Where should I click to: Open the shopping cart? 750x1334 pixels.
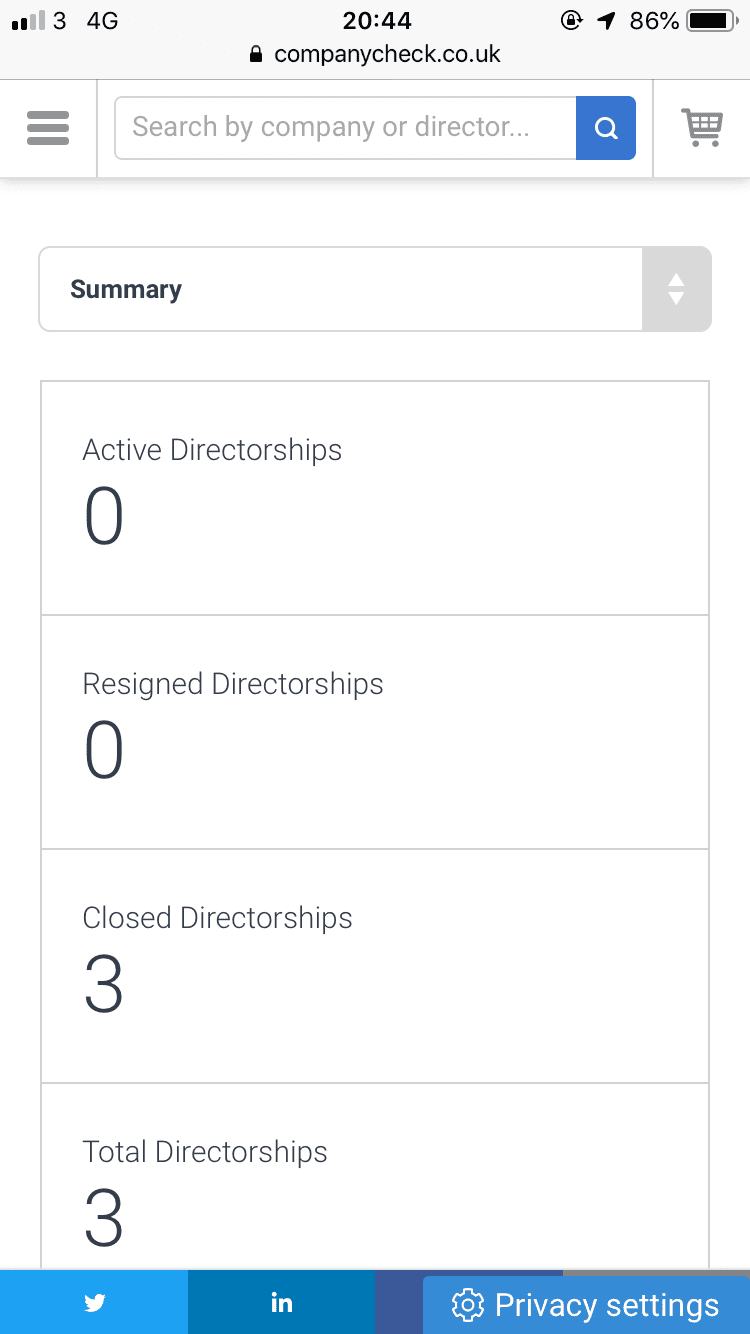click(x=702, y=128)
